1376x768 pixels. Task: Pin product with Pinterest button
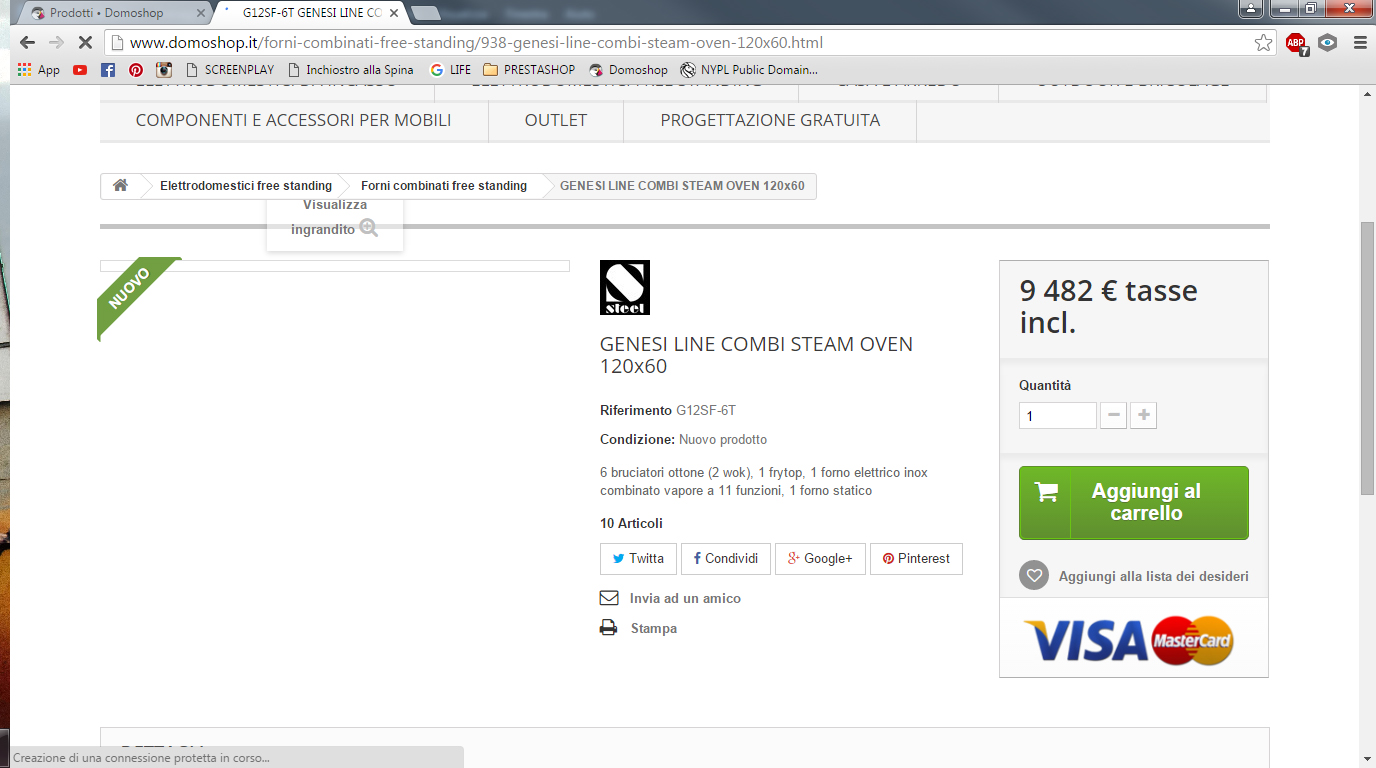point(916,559)
